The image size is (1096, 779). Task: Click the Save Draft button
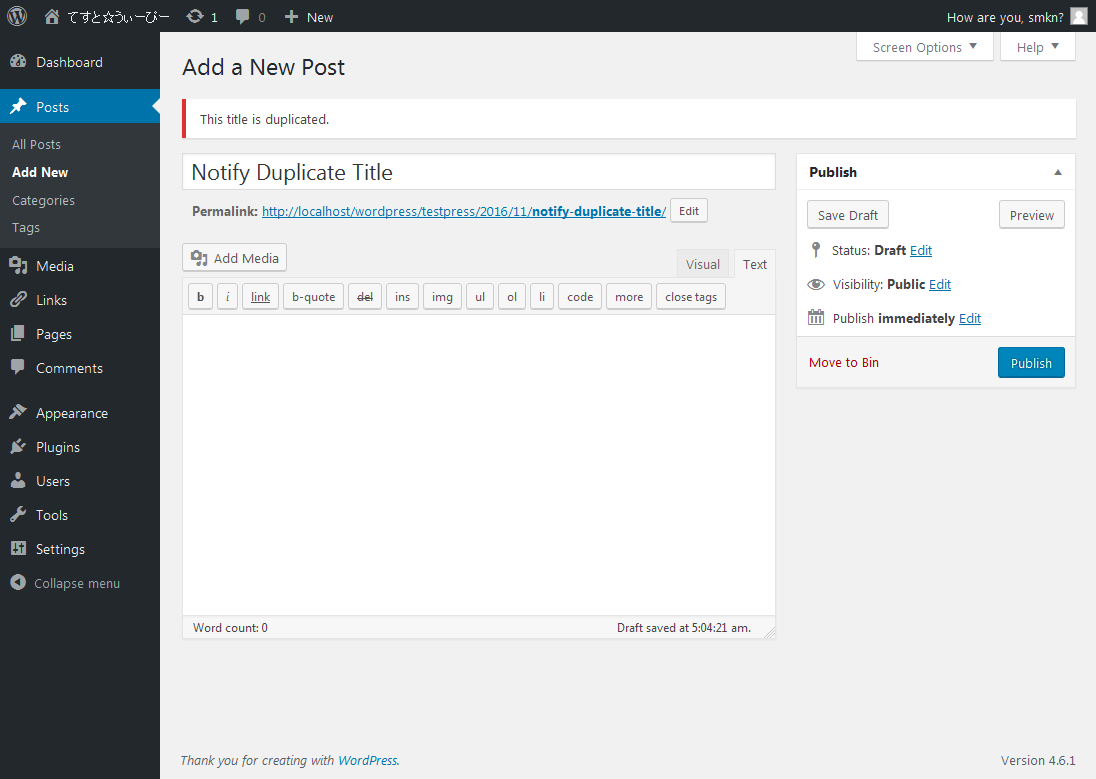(848, 215)
